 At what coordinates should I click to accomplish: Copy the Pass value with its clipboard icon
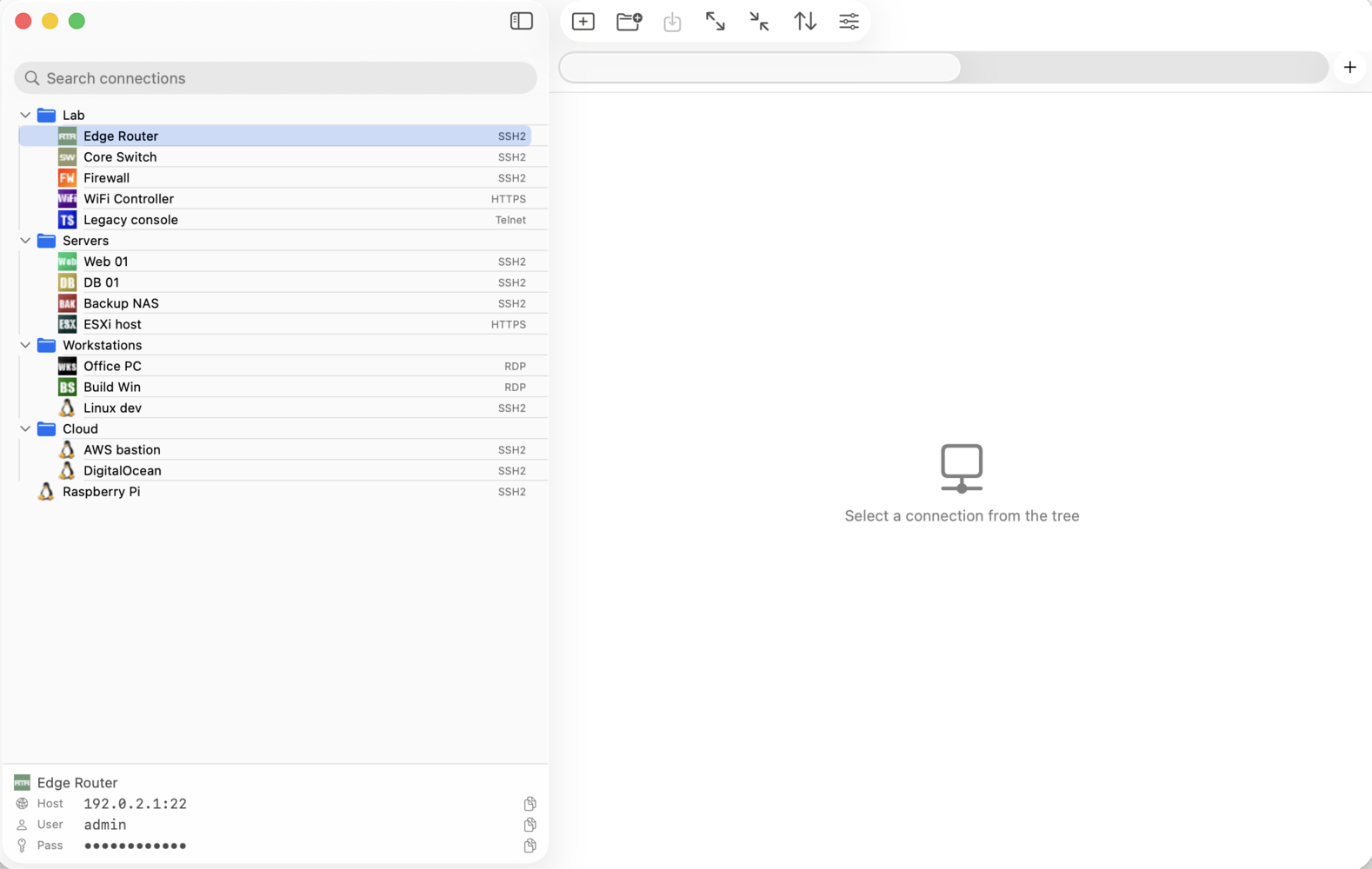click(529, 846)
